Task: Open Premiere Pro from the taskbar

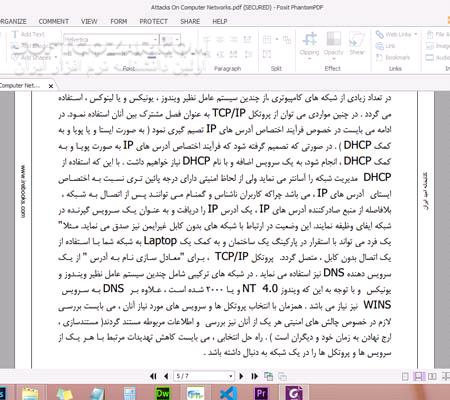Action: click(261, 393)
